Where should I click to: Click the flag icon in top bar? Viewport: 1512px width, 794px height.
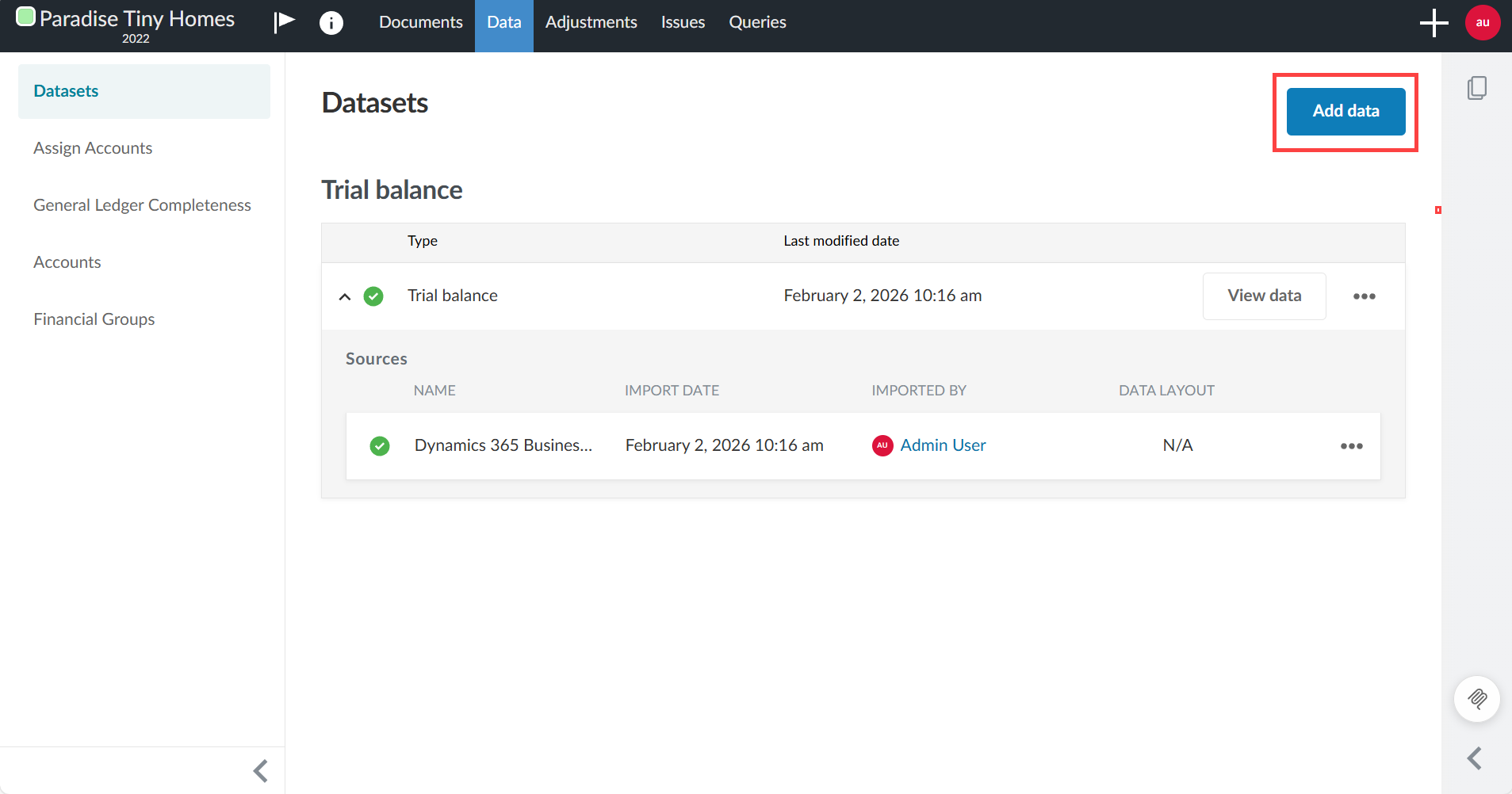pyautogui.click(x=284, y=21)
